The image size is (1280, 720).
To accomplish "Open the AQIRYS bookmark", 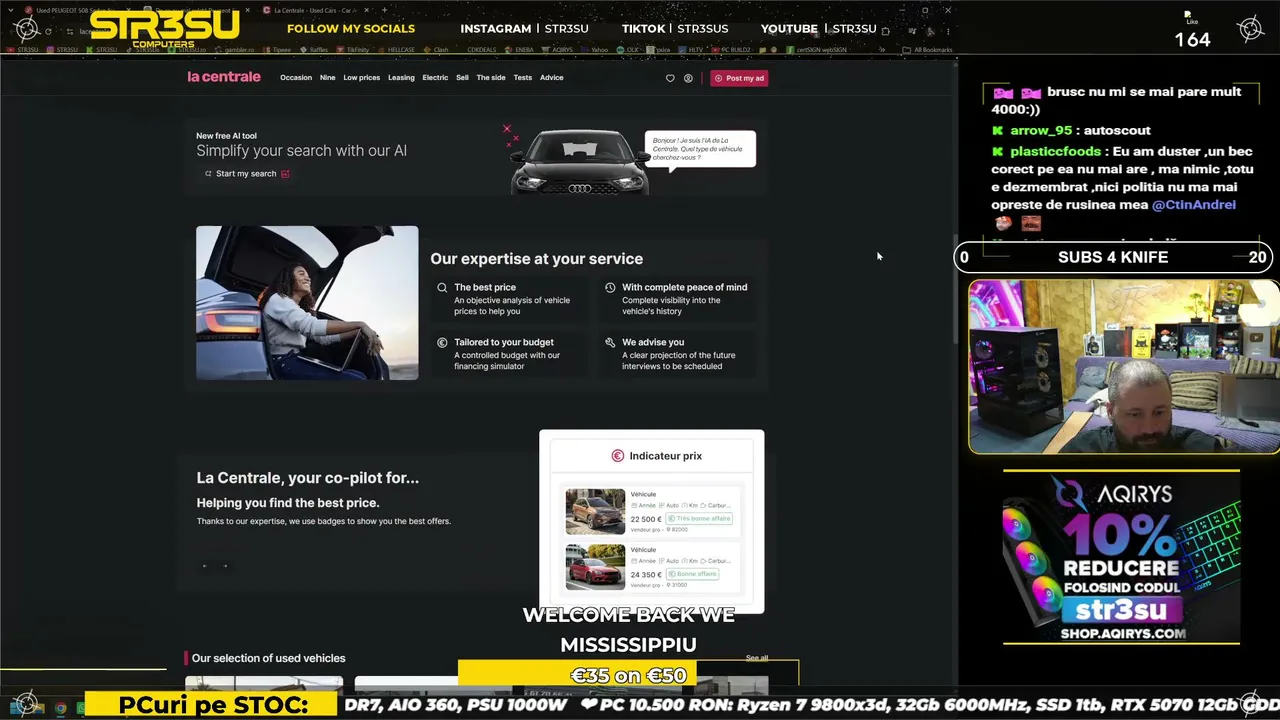I will pyautogui.click(x=558, y=50).
